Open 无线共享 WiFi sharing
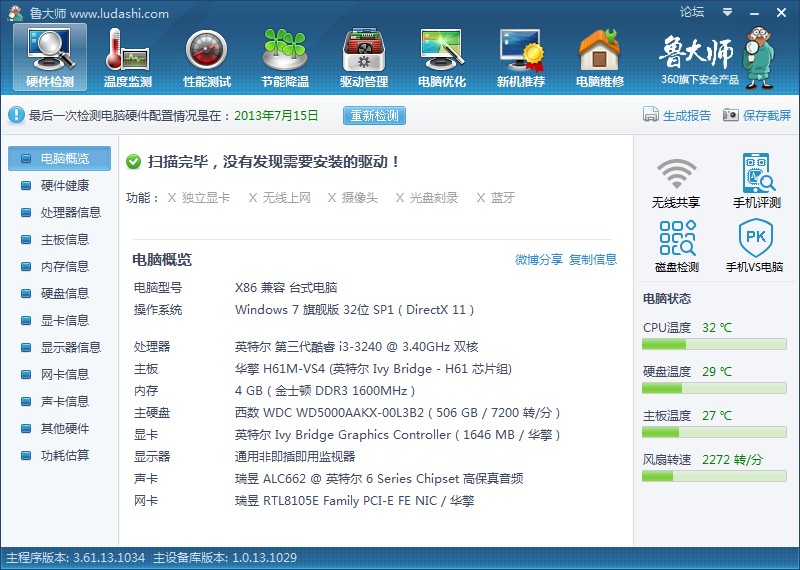The height and width of the screenshot is (570, 800). tap(676, 182)
